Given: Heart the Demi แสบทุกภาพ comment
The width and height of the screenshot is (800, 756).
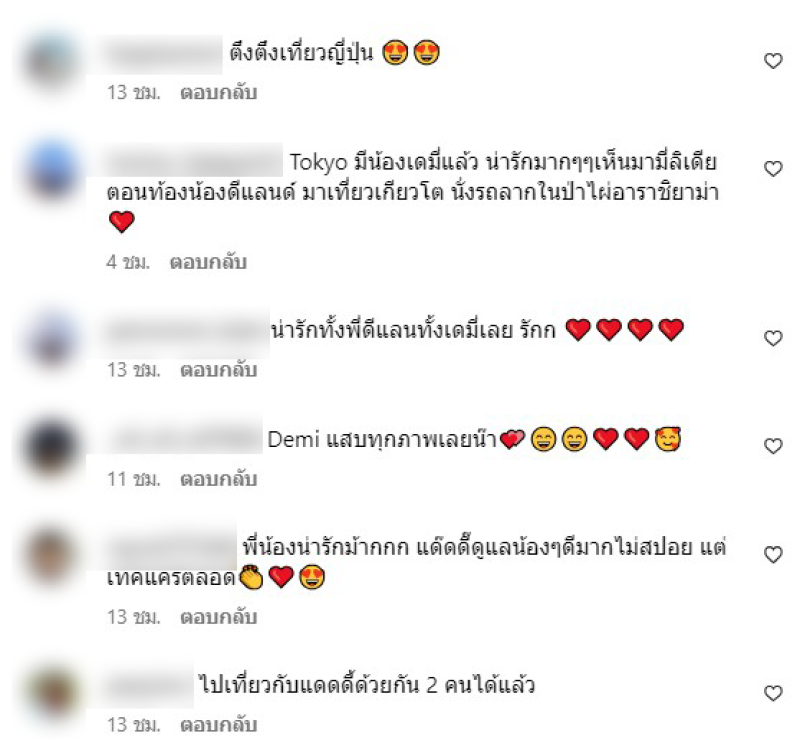Looking at the screenshot, I should click(773, 446).
